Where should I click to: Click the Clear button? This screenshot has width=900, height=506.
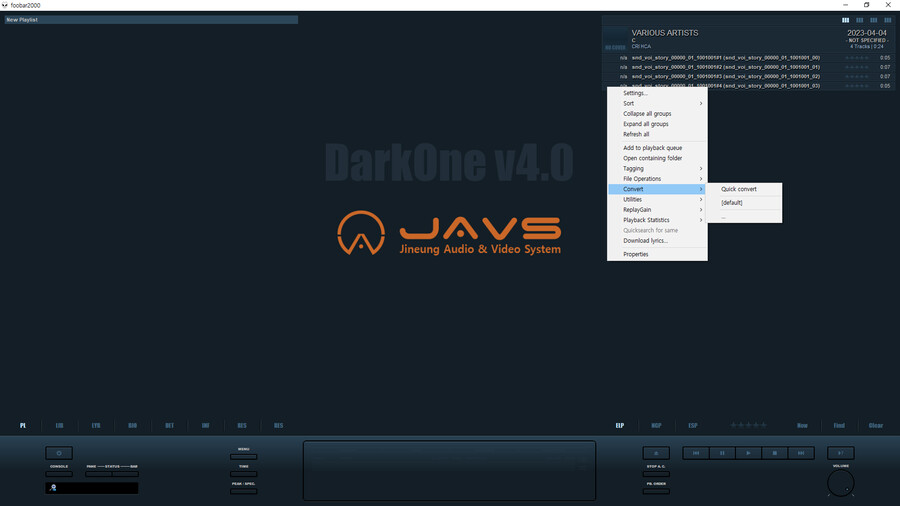click(x=876, y=426)
